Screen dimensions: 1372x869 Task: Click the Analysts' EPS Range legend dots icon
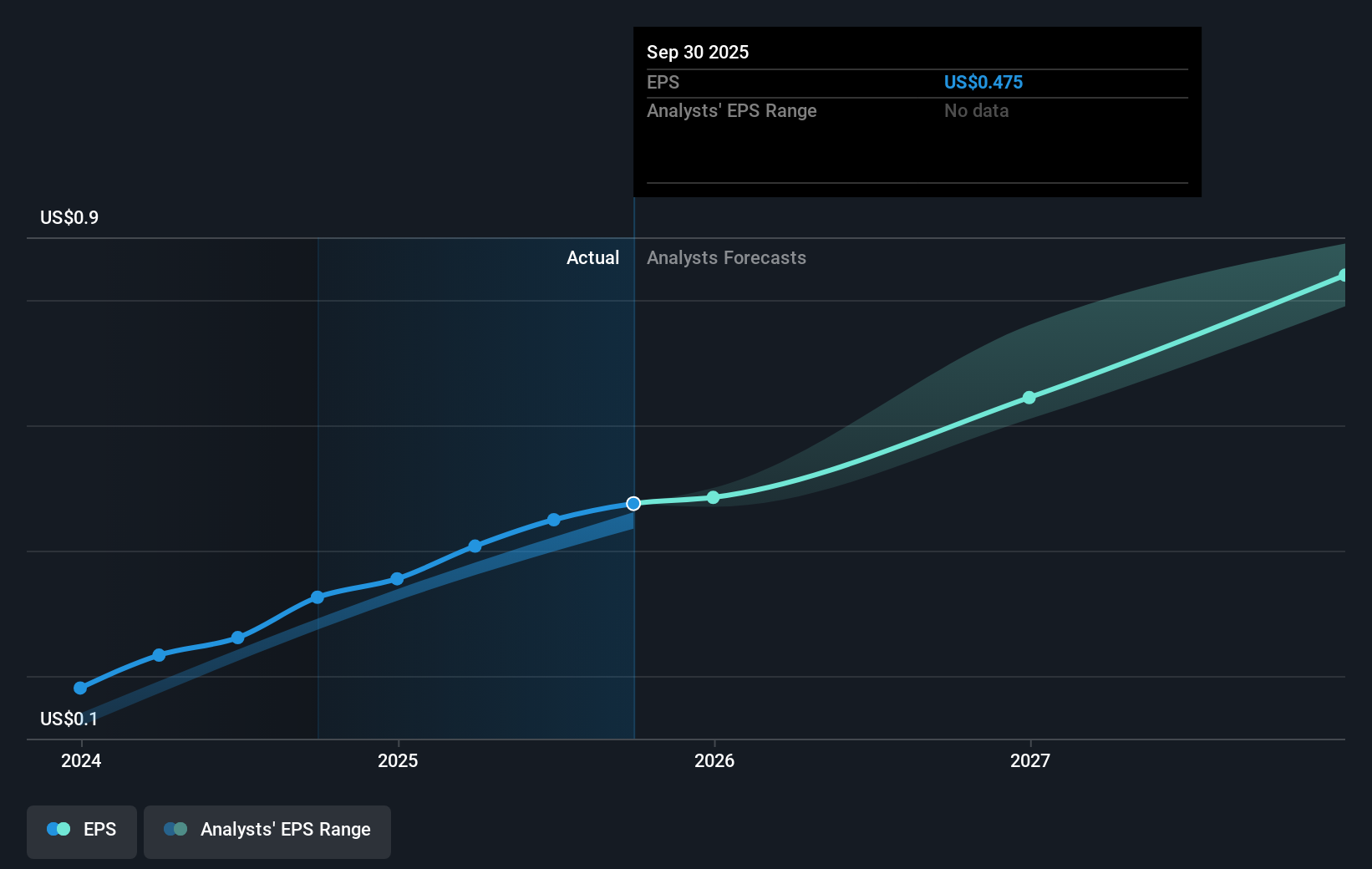coord(175,829)
